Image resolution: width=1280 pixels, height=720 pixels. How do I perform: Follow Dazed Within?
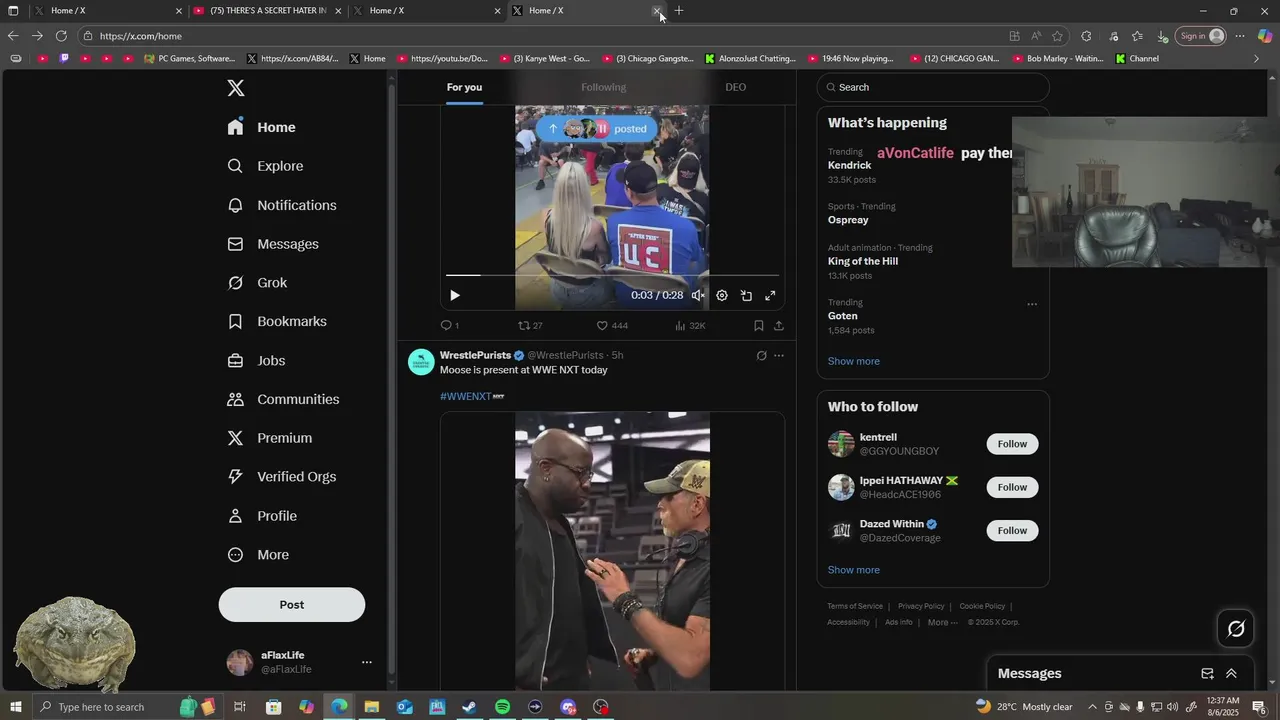[x=1012, y=531]
